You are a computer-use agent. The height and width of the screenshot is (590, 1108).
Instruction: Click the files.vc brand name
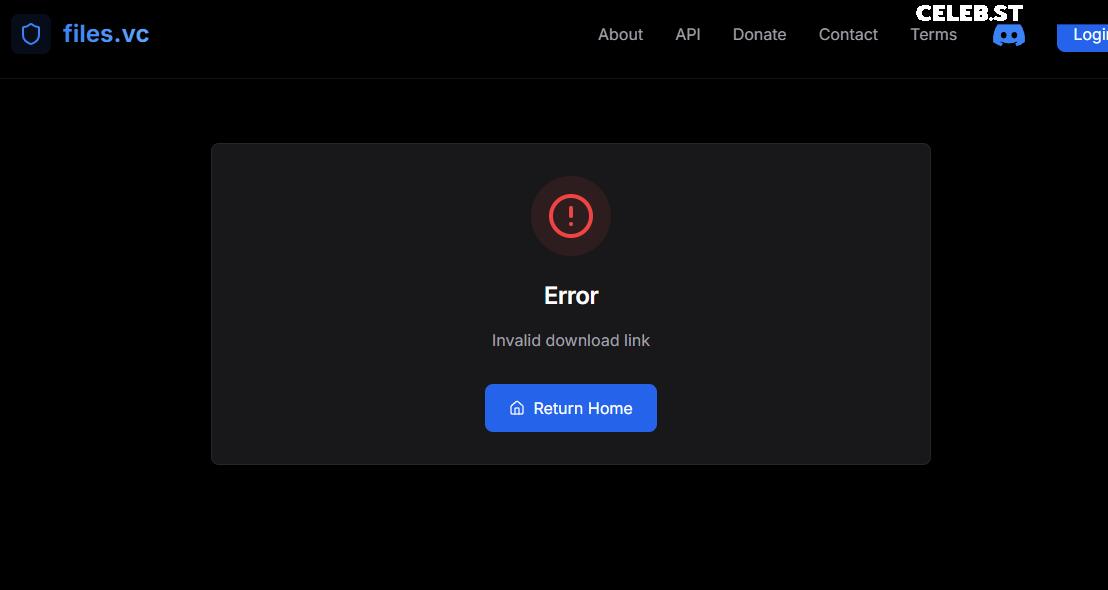pos(106,34)
